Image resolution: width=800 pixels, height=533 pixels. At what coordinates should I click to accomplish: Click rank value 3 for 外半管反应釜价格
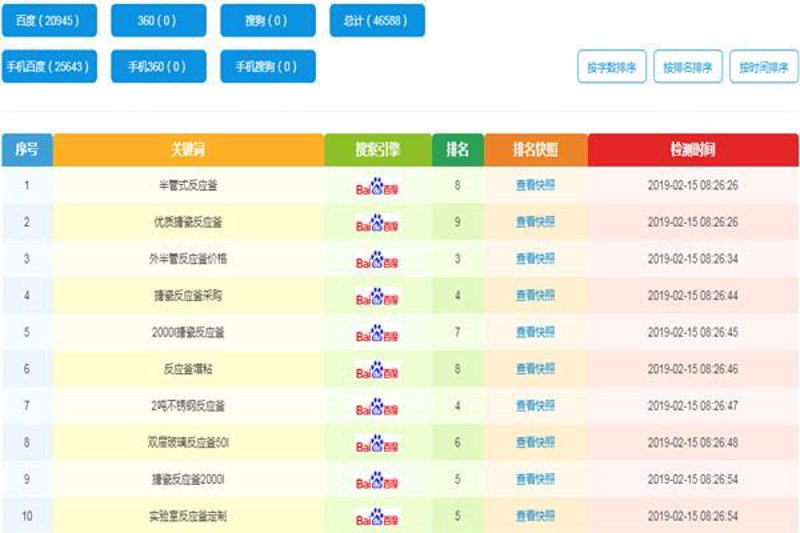pos(458,259)
